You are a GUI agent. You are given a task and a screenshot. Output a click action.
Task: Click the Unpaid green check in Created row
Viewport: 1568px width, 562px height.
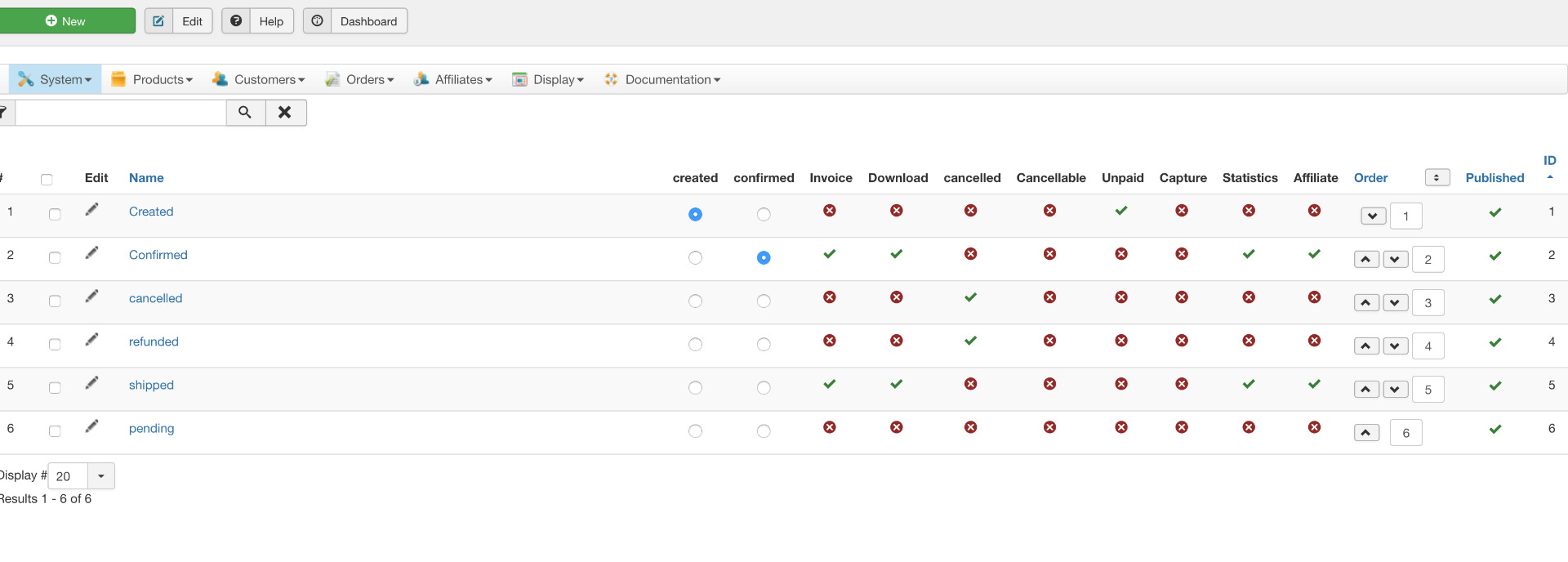1121,211
